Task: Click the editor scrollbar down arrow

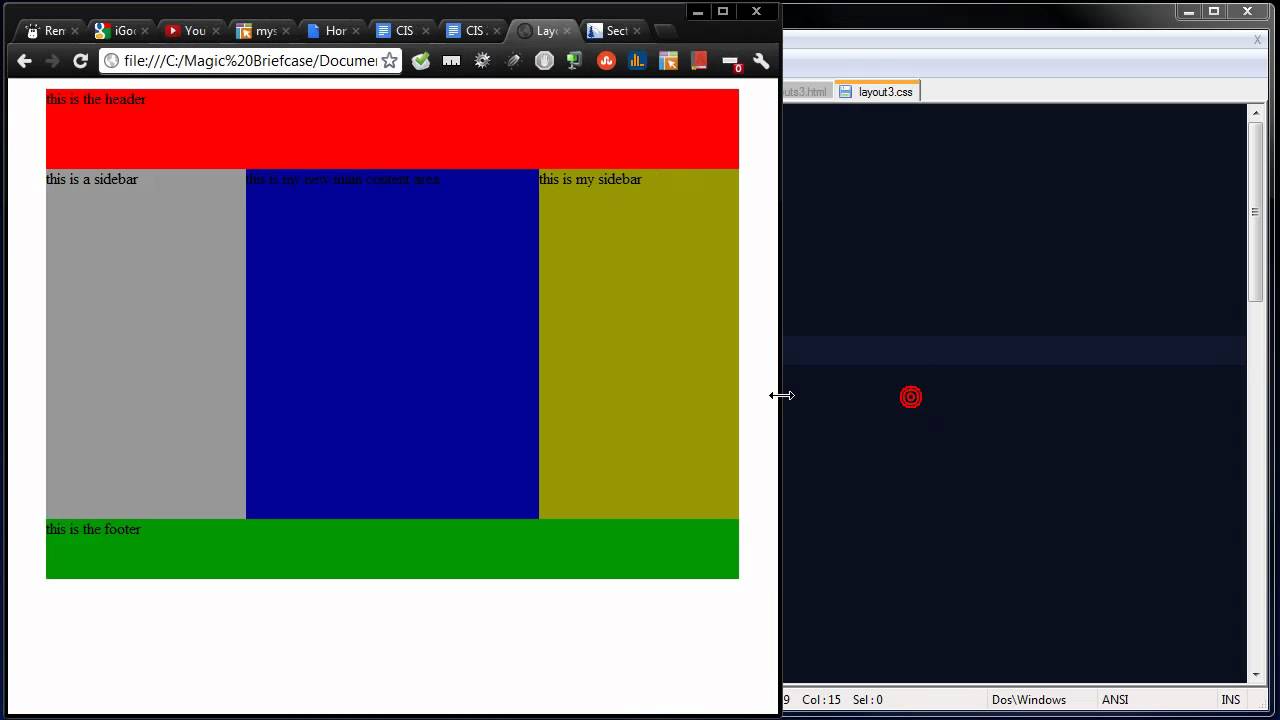Action: click(1256, 674)
